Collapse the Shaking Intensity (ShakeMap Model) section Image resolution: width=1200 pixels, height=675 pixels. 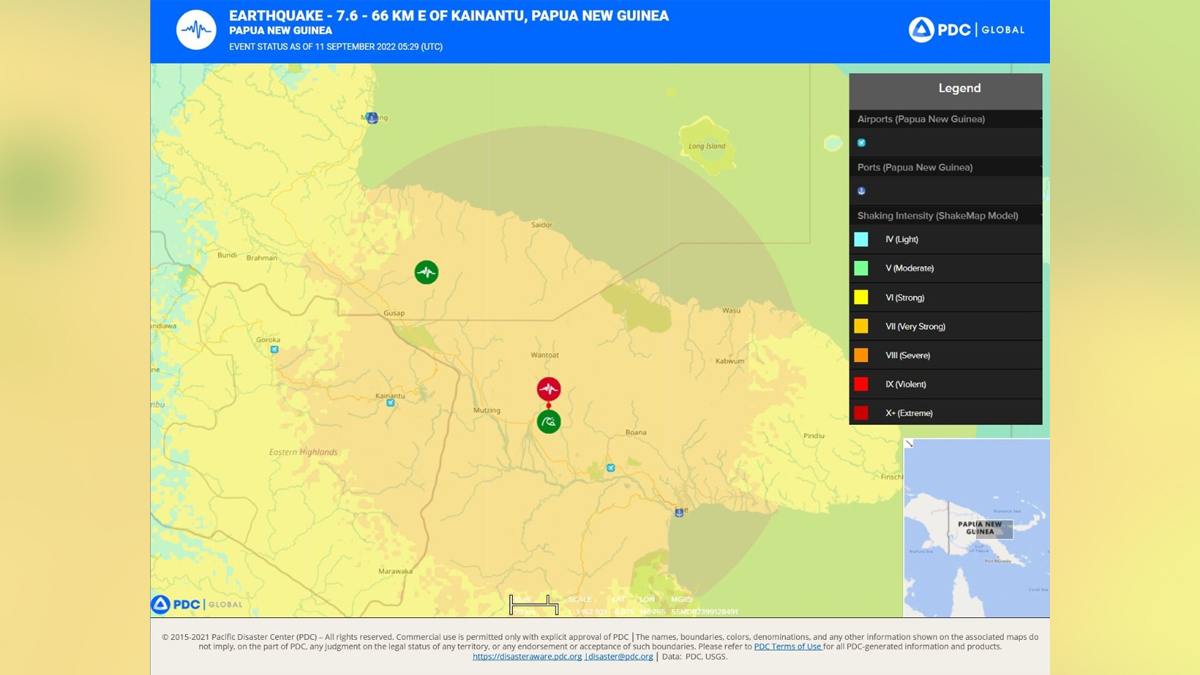point(945,216)
